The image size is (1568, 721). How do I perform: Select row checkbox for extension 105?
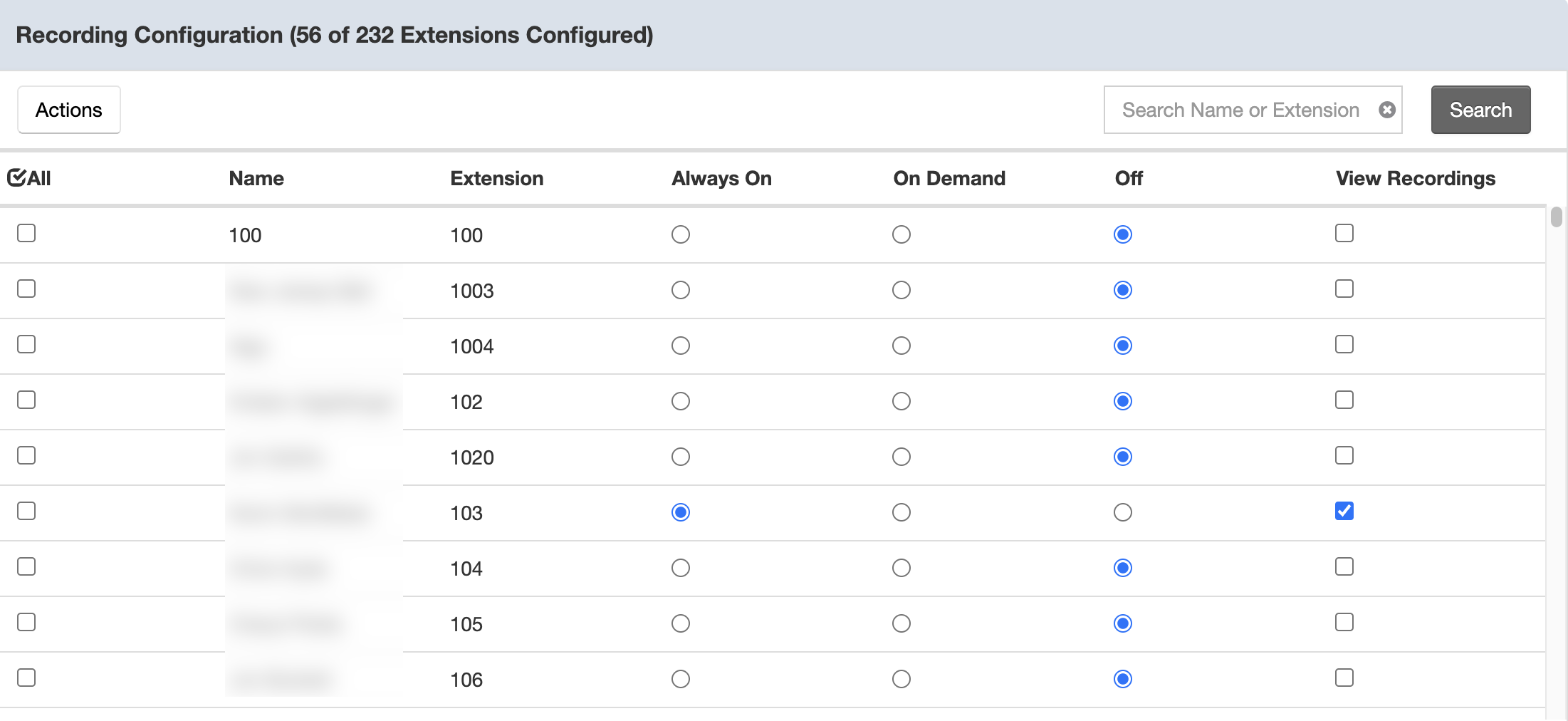[26, 622]
